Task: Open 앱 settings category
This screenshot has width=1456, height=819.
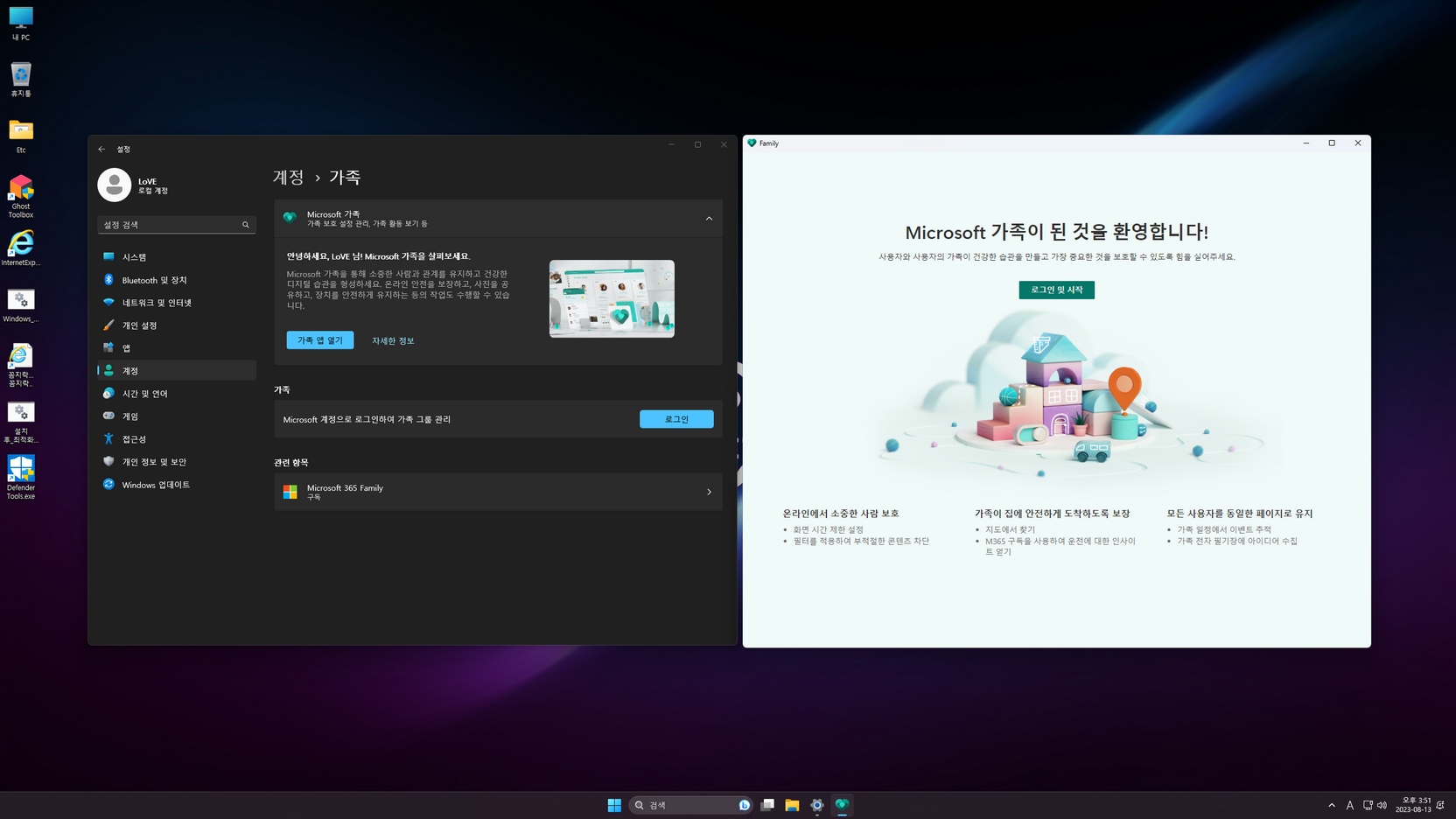Action: (x=177, y=348)
